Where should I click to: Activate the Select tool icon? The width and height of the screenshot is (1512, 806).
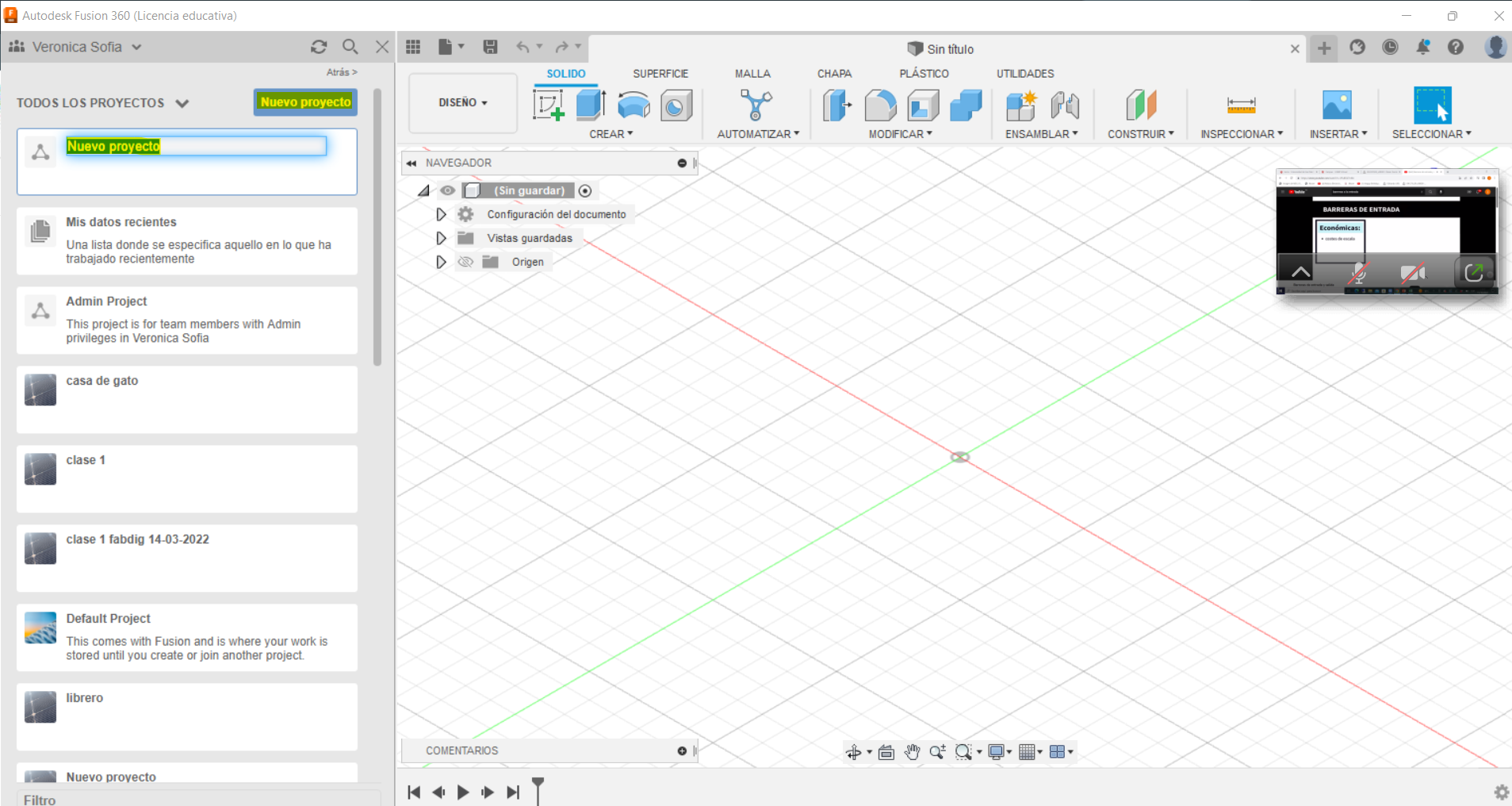coord(1432,105)
